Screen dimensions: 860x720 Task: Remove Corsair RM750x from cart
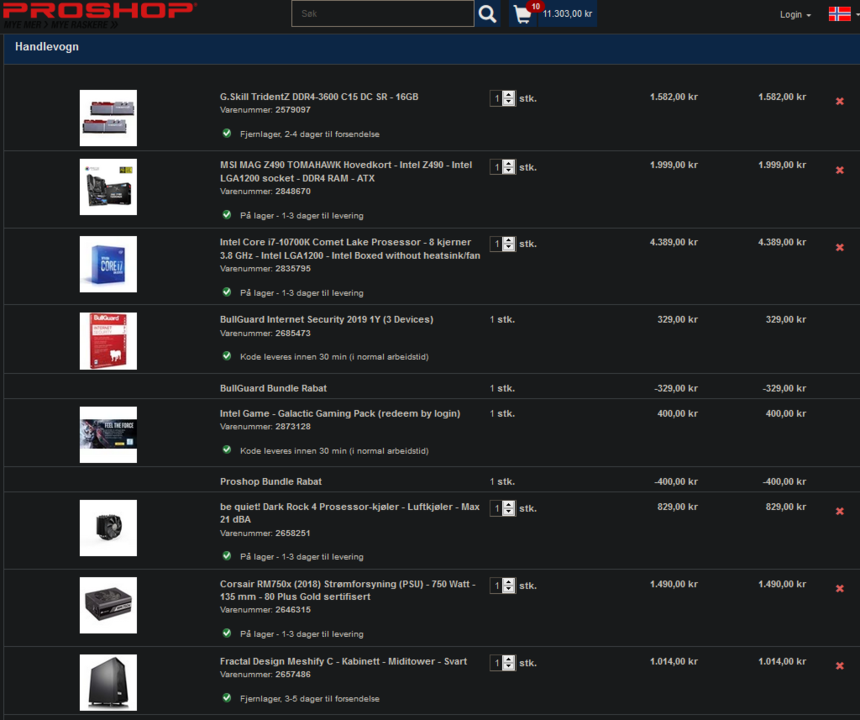[x=839, y=588]
